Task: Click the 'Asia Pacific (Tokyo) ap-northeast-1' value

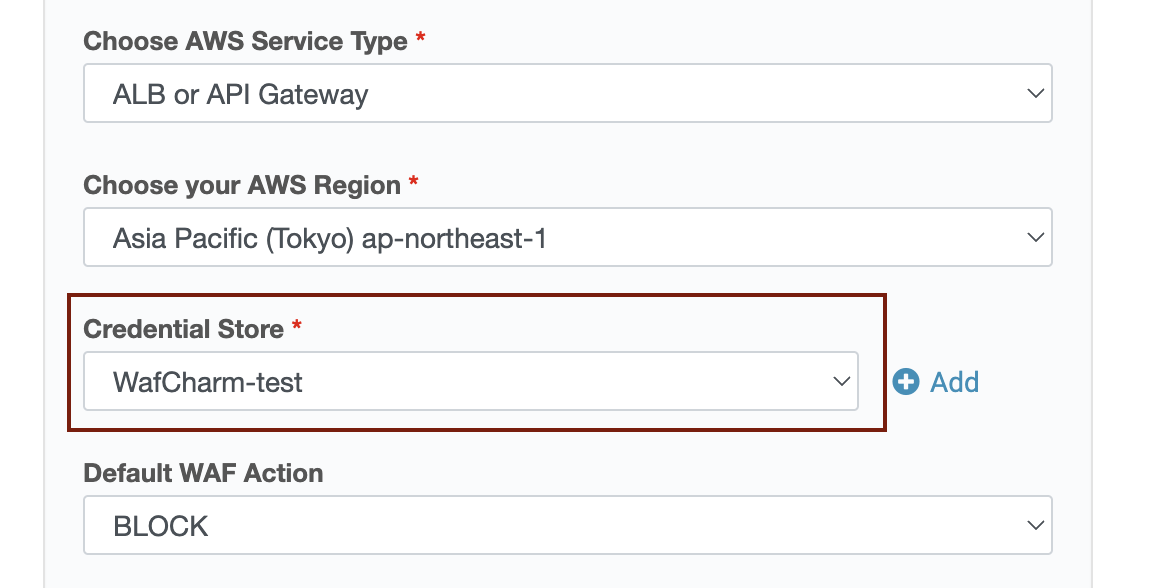Action: [x=329, y=239]
